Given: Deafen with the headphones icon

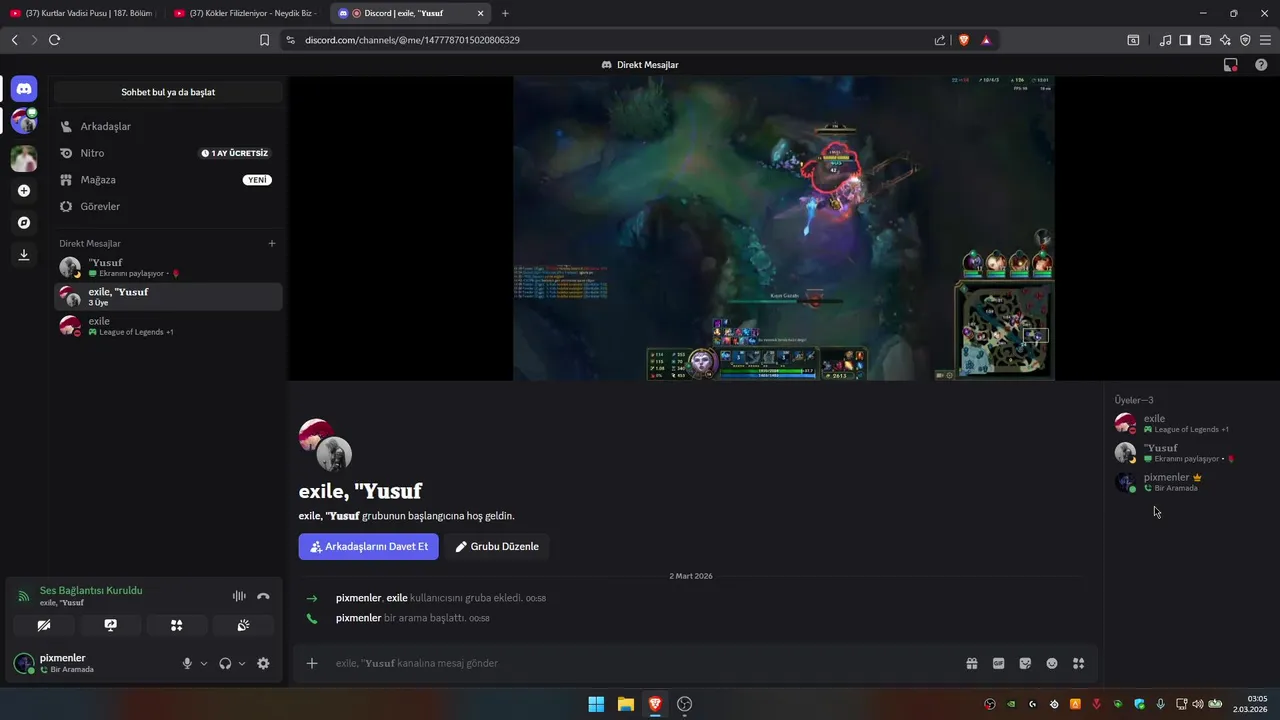Looking at the screenshot, I should coord(225,663).
